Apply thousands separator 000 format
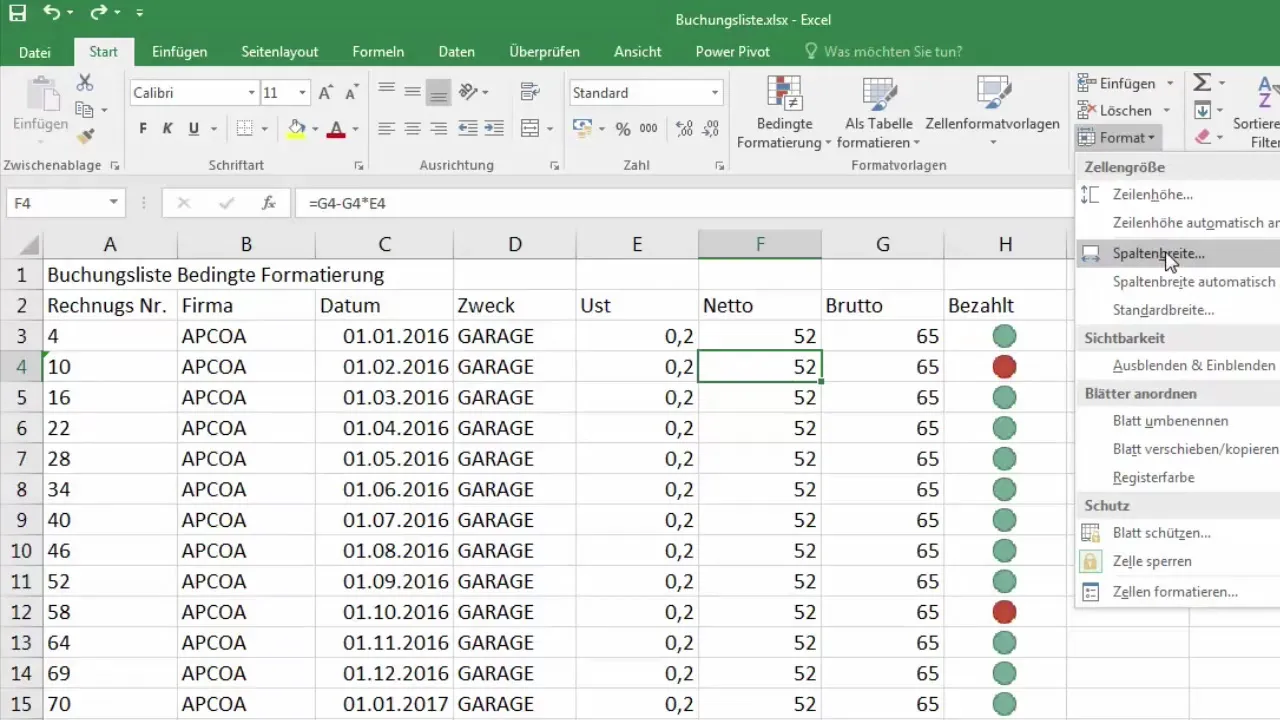The height and width of the screenshot is (720, 1280). pos(648,128)
